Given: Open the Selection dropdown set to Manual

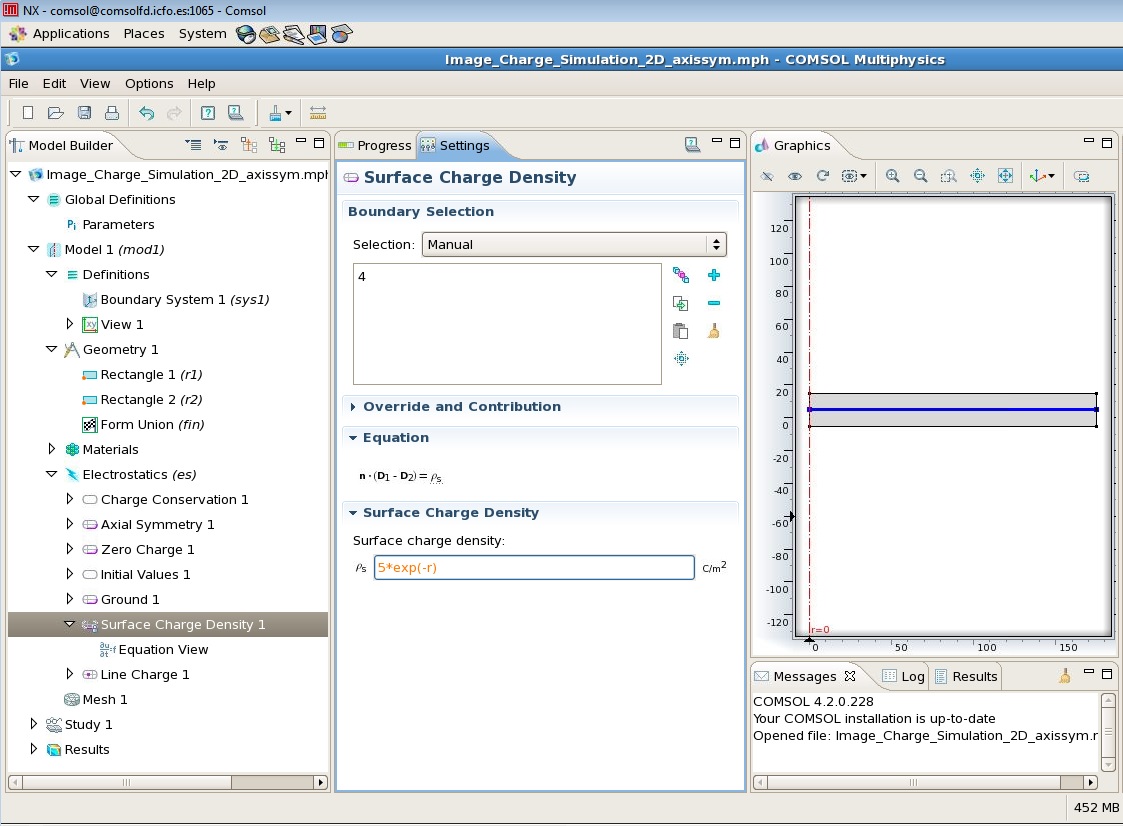Looking at the screenshot, I should point(574,244).
